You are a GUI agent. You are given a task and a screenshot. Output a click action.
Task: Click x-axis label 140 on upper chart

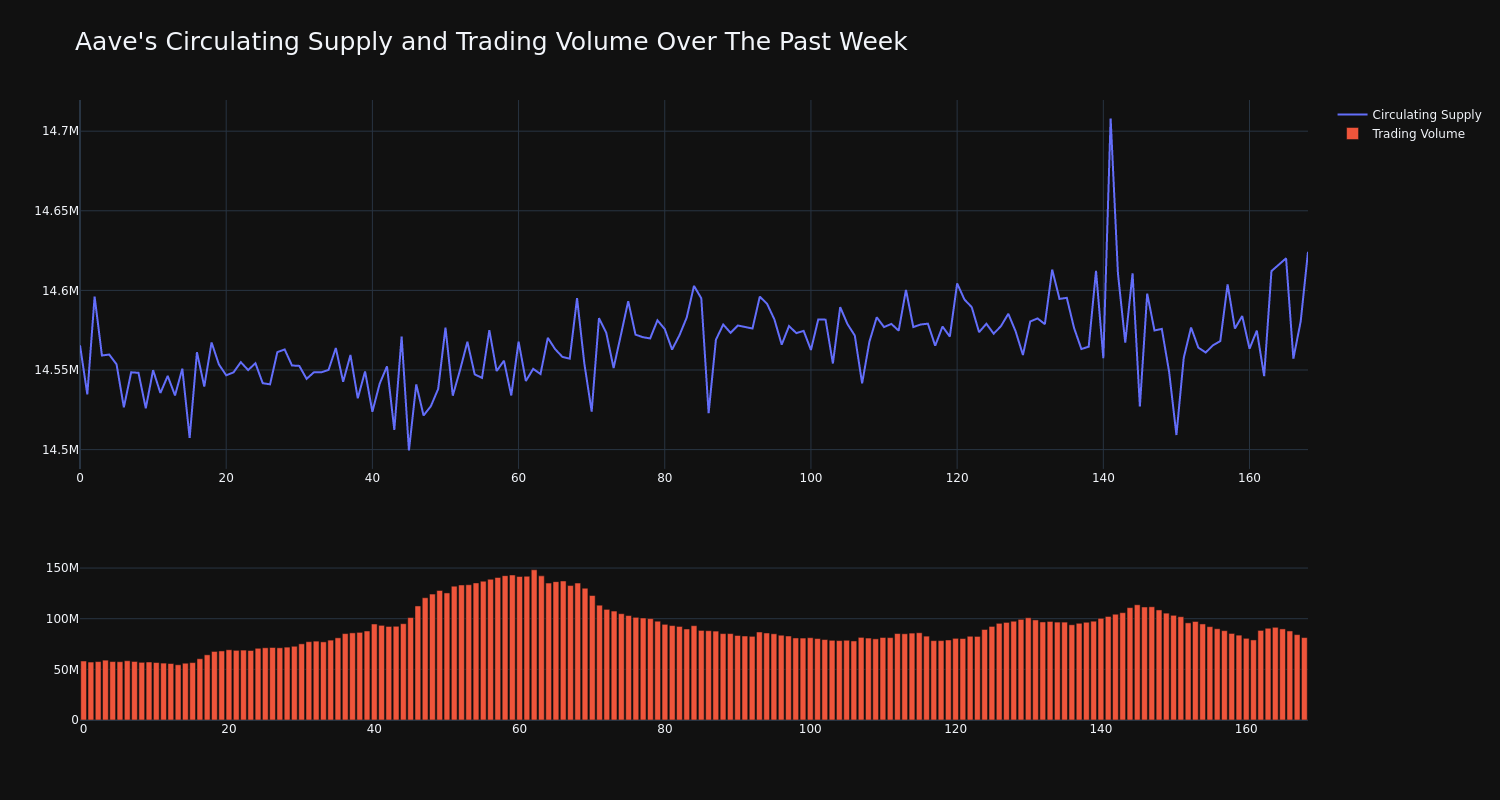1103,478
